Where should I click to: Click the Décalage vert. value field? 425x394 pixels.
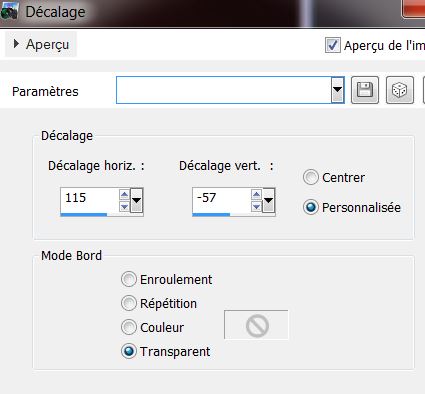(221, 199)
